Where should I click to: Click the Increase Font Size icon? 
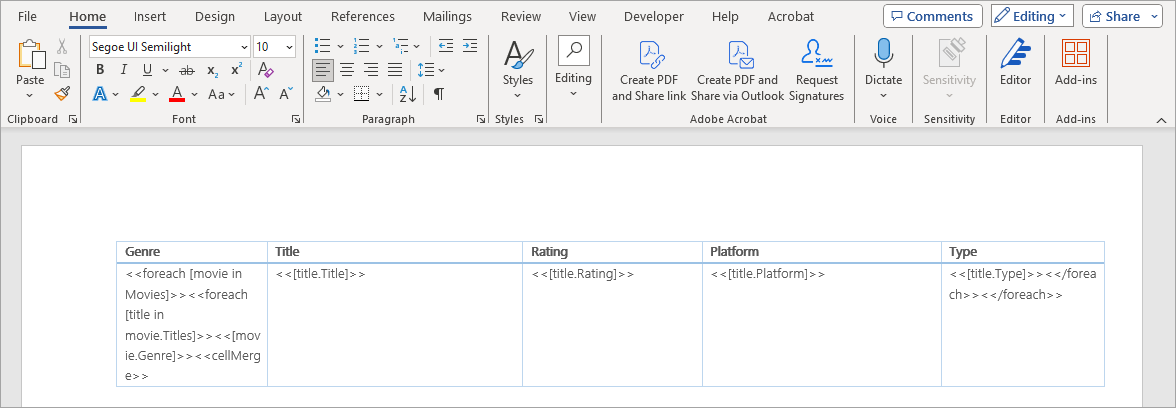[x=261, y=94]
